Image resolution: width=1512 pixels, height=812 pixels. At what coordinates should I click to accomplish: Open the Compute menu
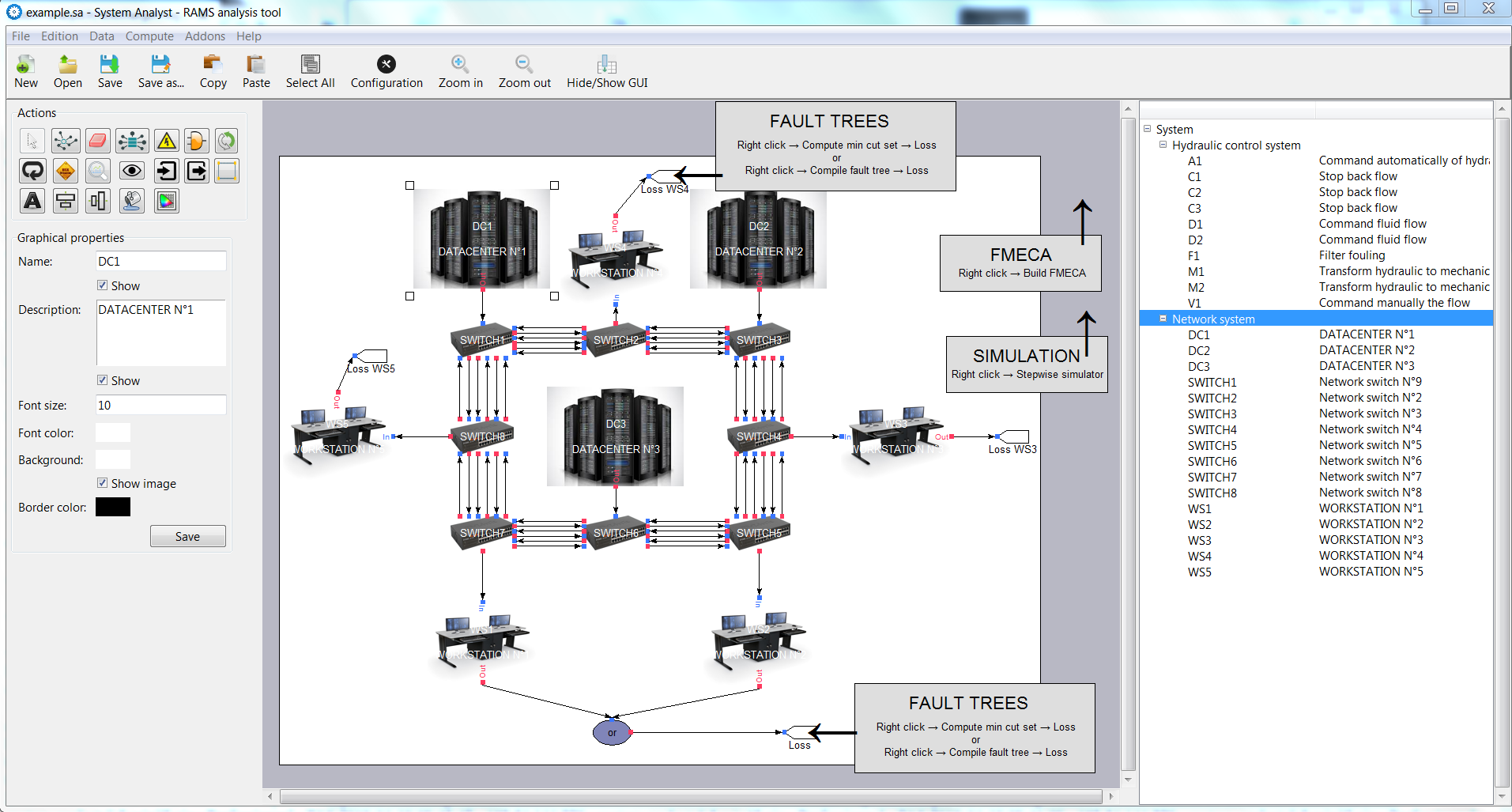tap(149, 36)
